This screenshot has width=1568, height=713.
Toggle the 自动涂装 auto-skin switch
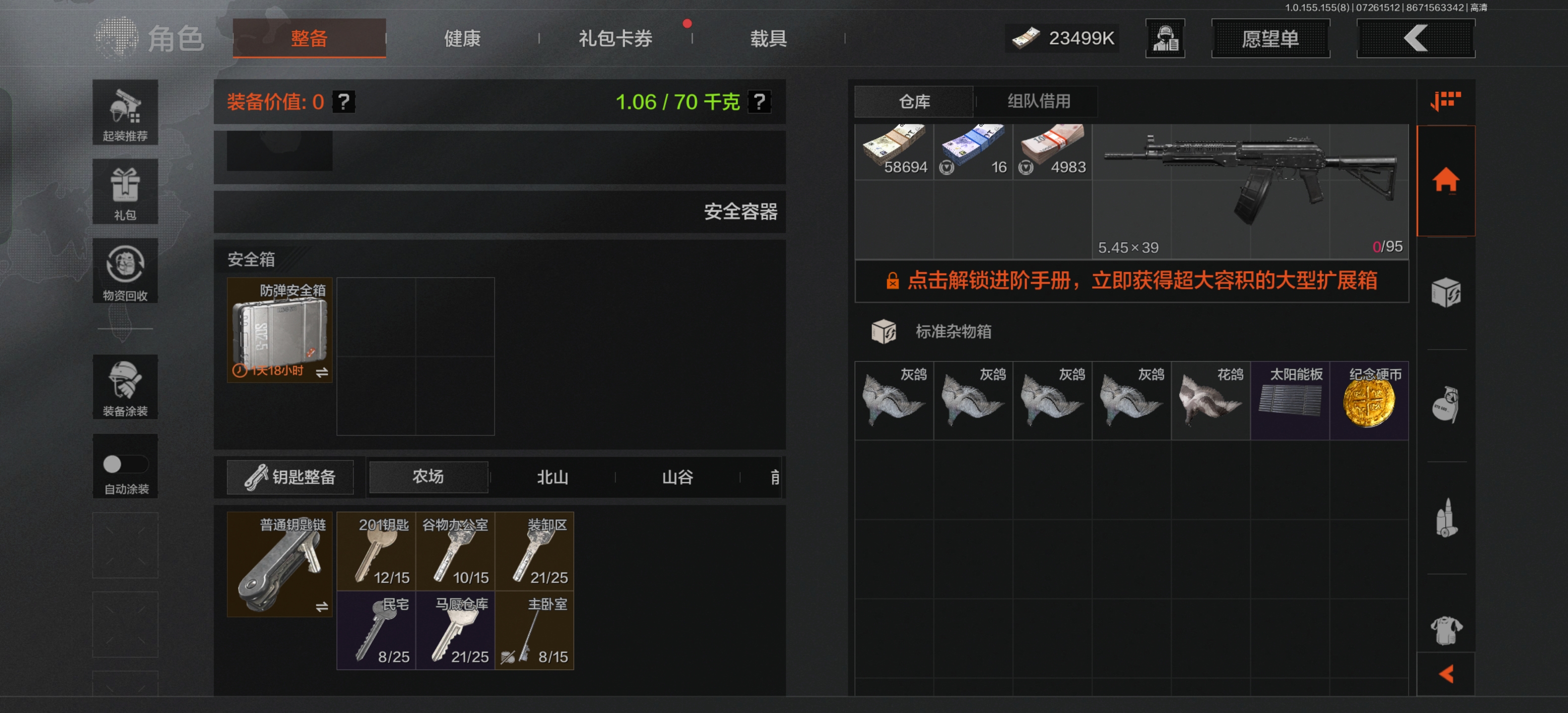click(x=125, y=464)
